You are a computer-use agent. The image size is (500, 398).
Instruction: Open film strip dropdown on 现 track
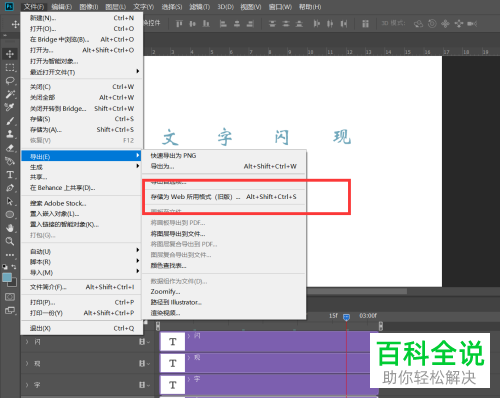point(144,363)
